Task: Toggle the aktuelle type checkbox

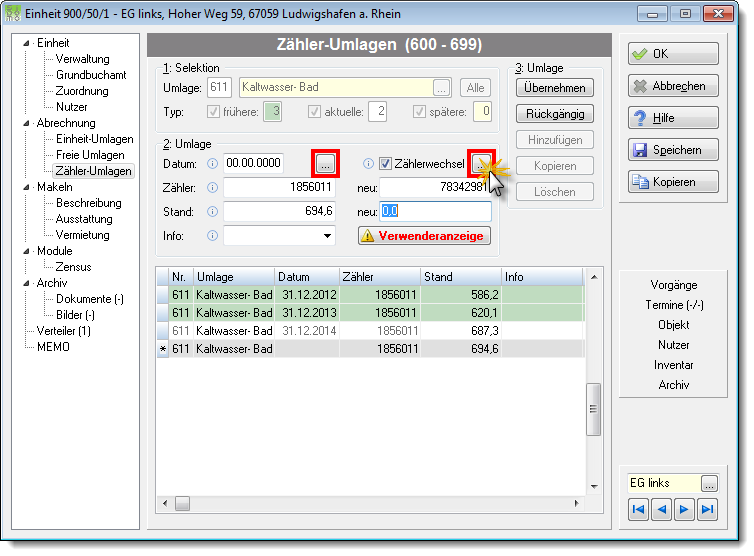Action: coord(314,112)
